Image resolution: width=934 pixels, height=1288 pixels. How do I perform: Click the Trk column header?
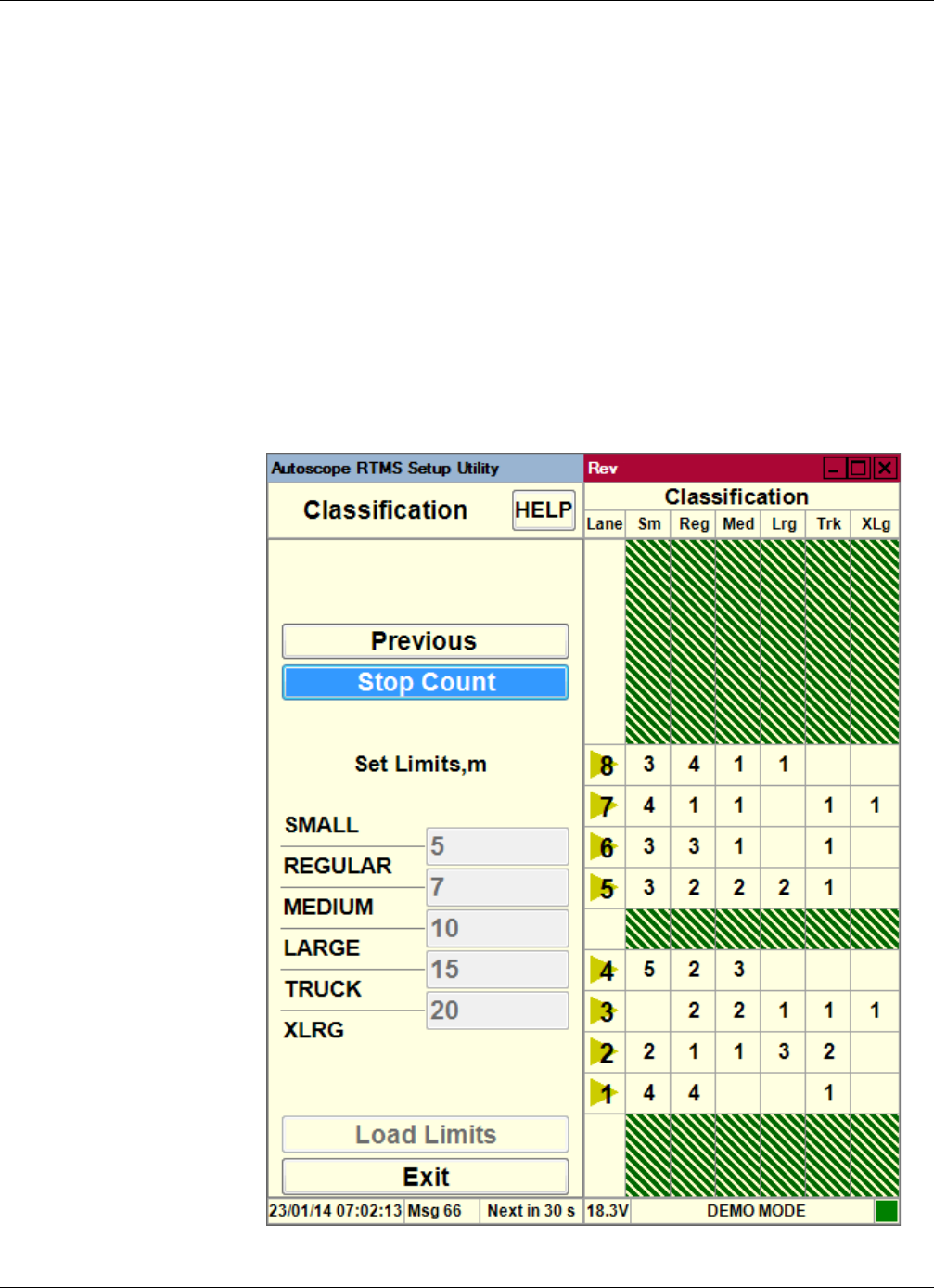click(x=828, y=524)
